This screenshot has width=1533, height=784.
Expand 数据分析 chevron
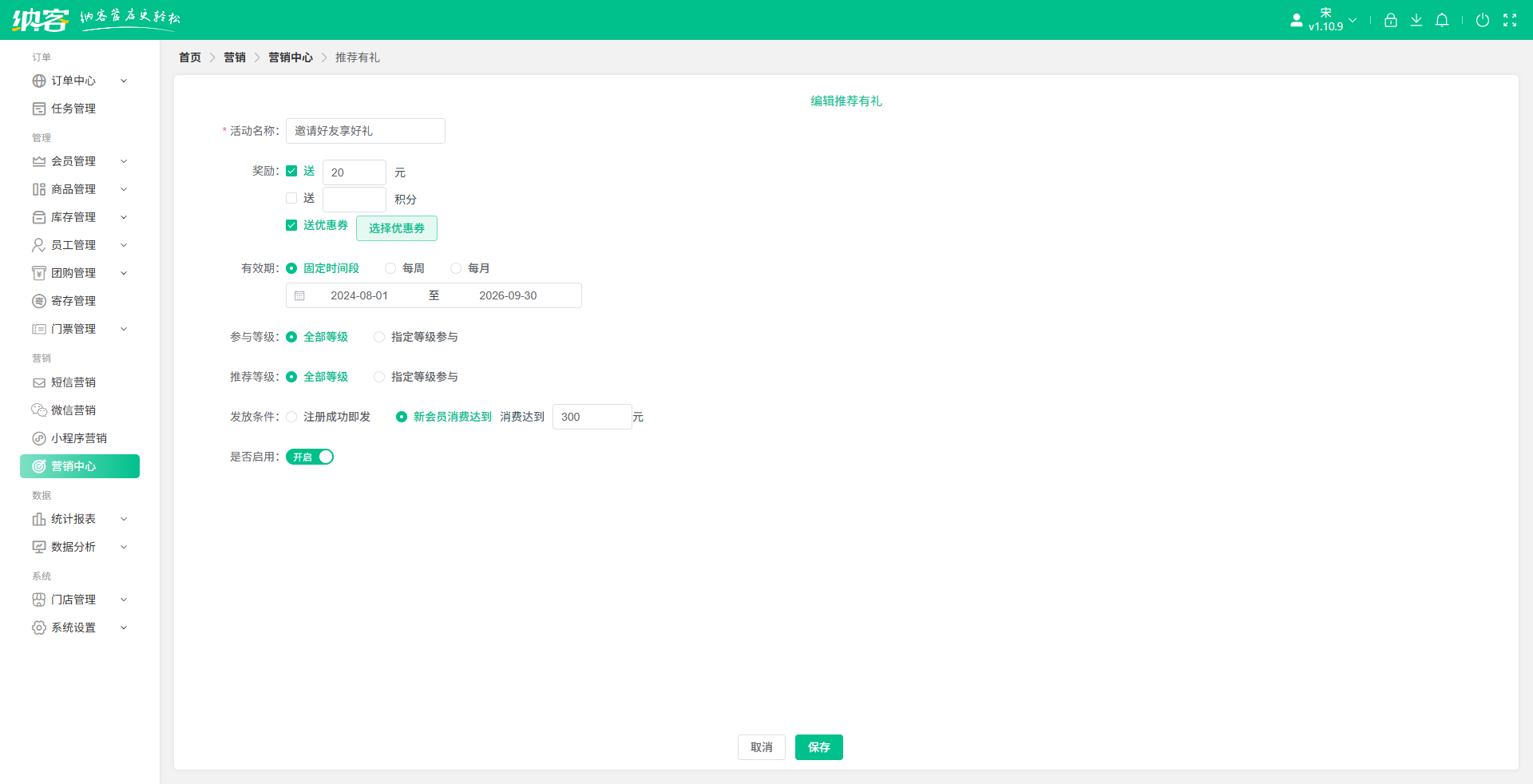tap(124, 547)
